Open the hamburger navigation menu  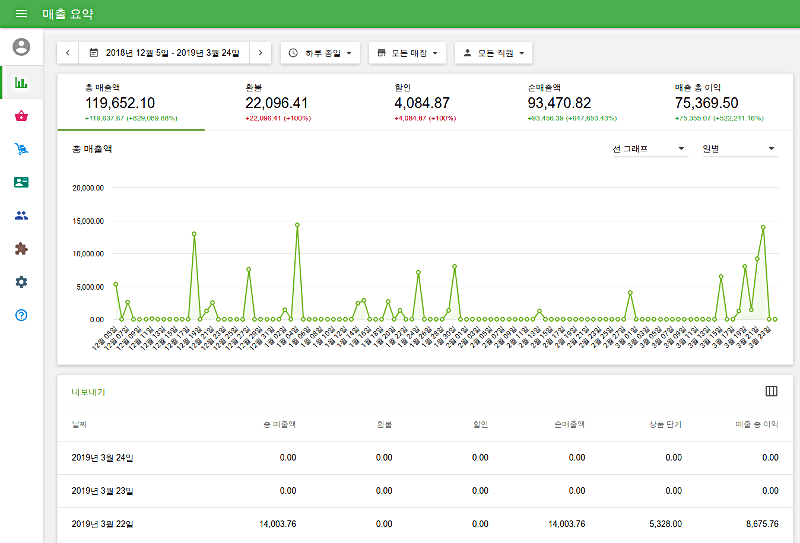coord(21,14)
